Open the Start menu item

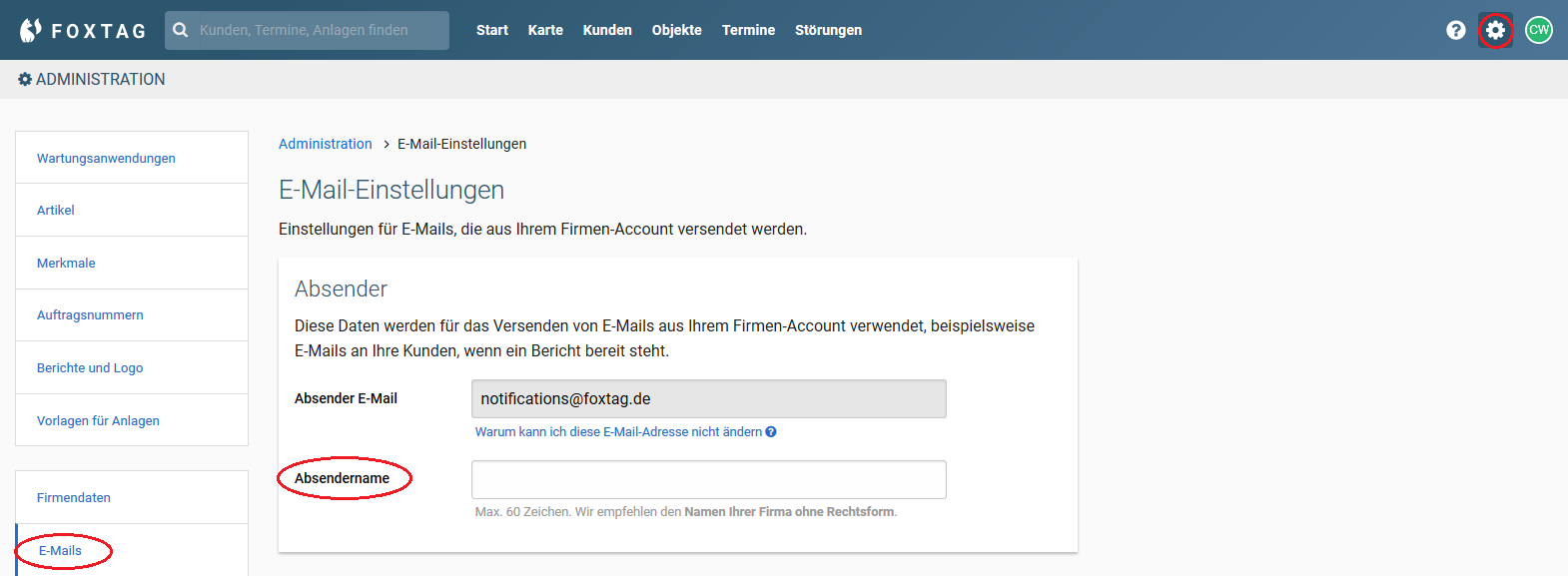(x=492, y=30)
